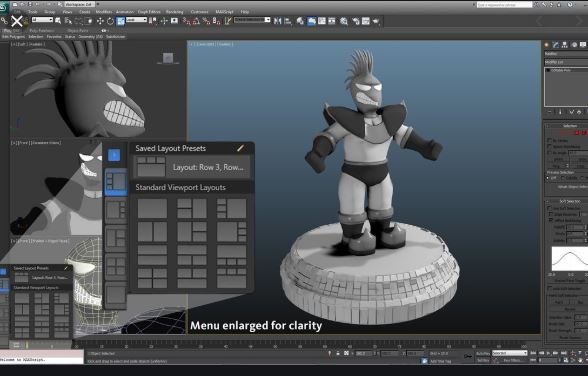Select the Move tool in main toolbar

[x=100, y=21]
